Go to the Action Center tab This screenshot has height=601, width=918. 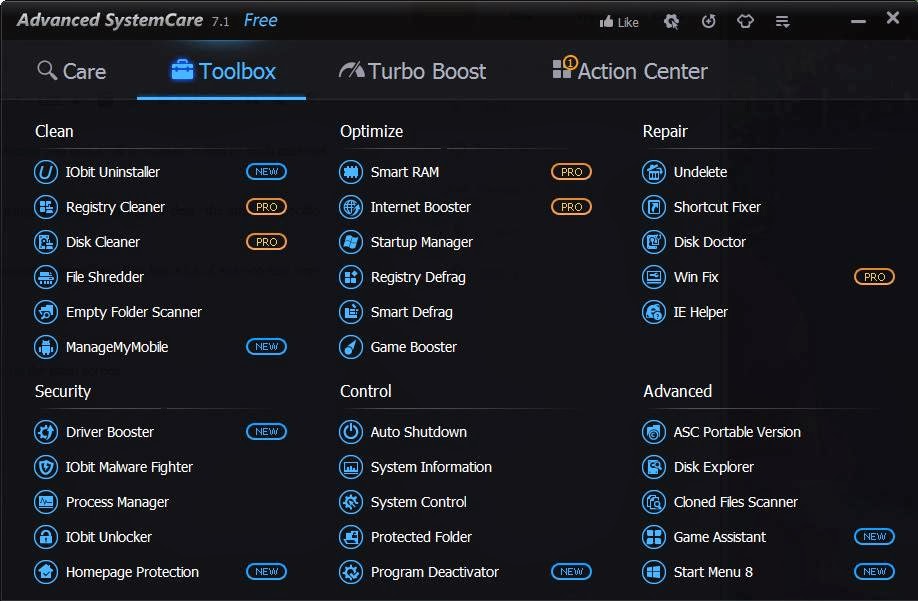tap(630, 71)
